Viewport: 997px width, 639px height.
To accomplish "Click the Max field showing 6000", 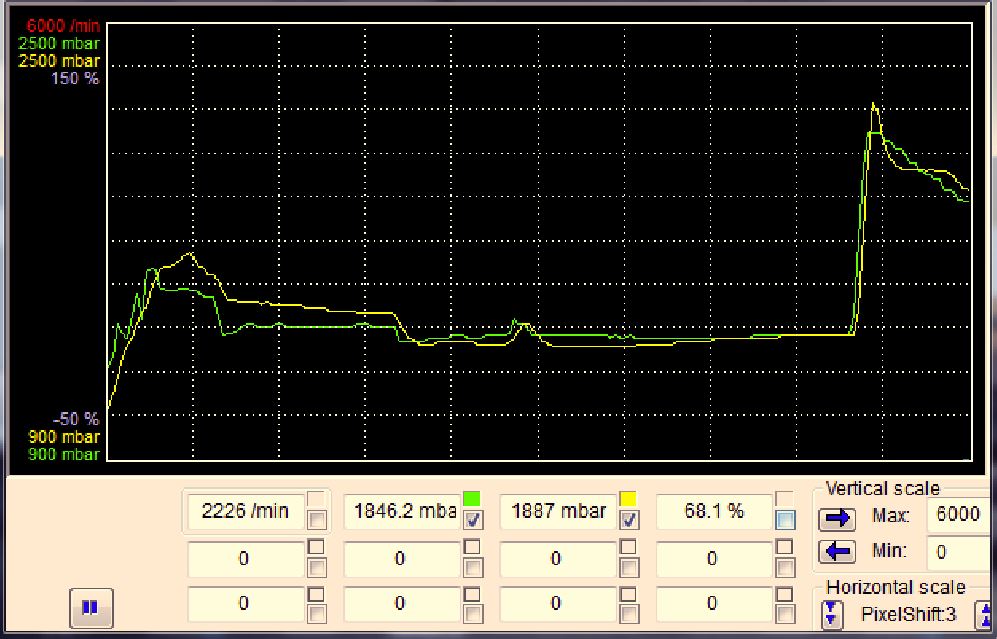I will [x=960, y=514].
